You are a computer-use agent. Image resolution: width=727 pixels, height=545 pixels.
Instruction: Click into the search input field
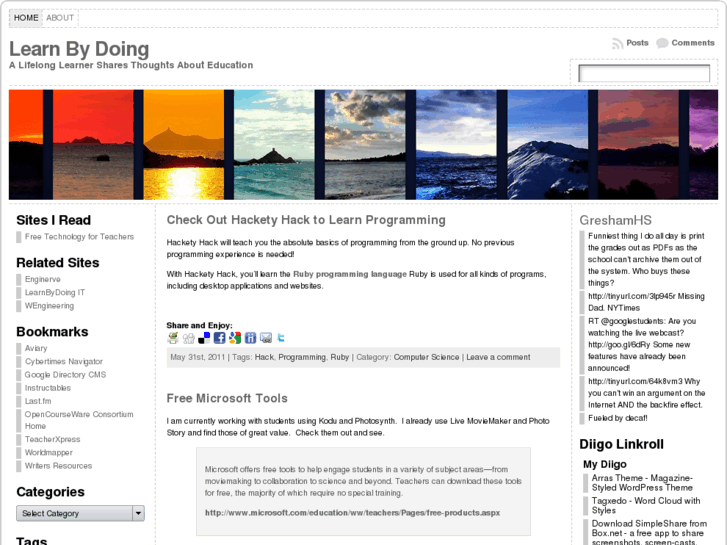644,73
